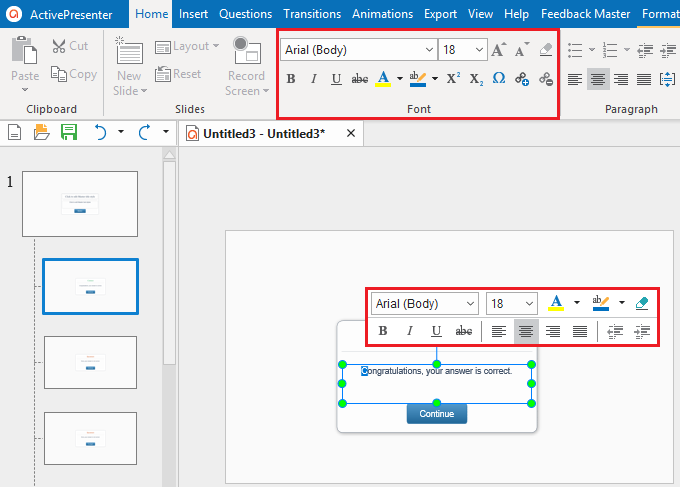Select slide thumbnail numbered 1
The image size is (680, 487).
coord(80,204)
